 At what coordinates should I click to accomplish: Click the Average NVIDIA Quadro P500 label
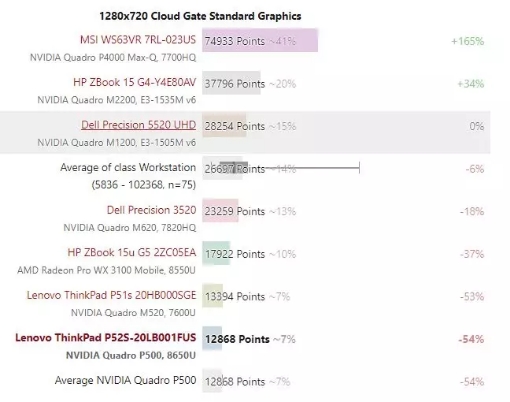[125, 380]
